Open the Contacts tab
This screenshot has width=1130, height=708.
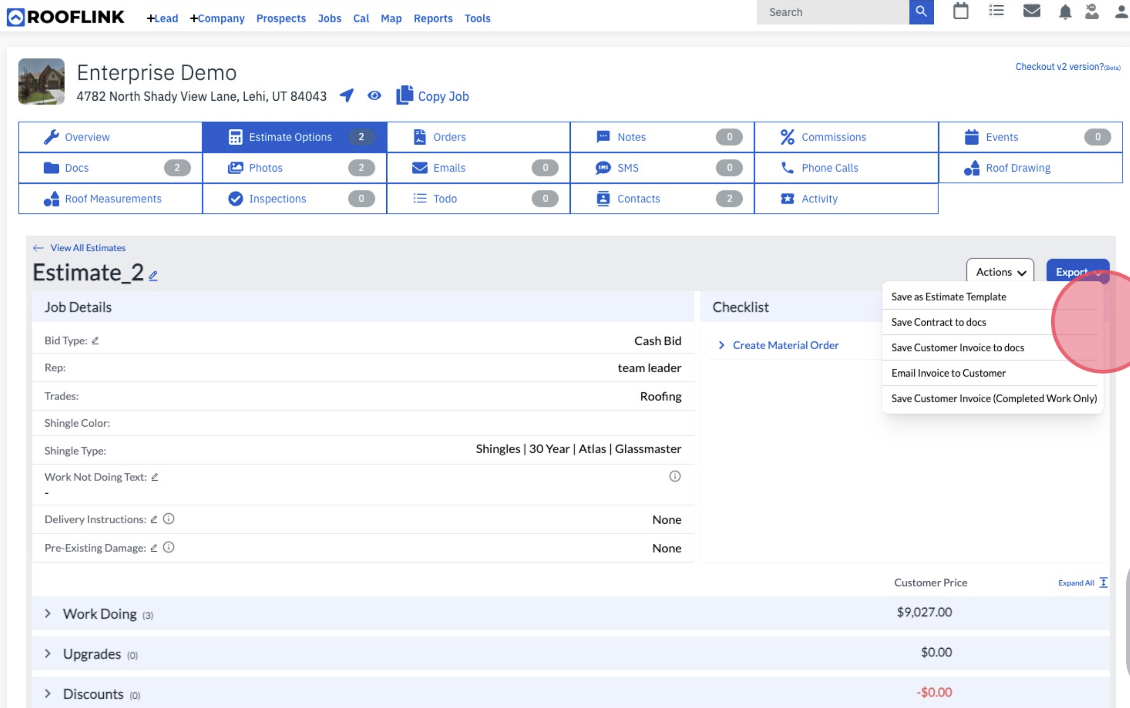click(662, 199)
